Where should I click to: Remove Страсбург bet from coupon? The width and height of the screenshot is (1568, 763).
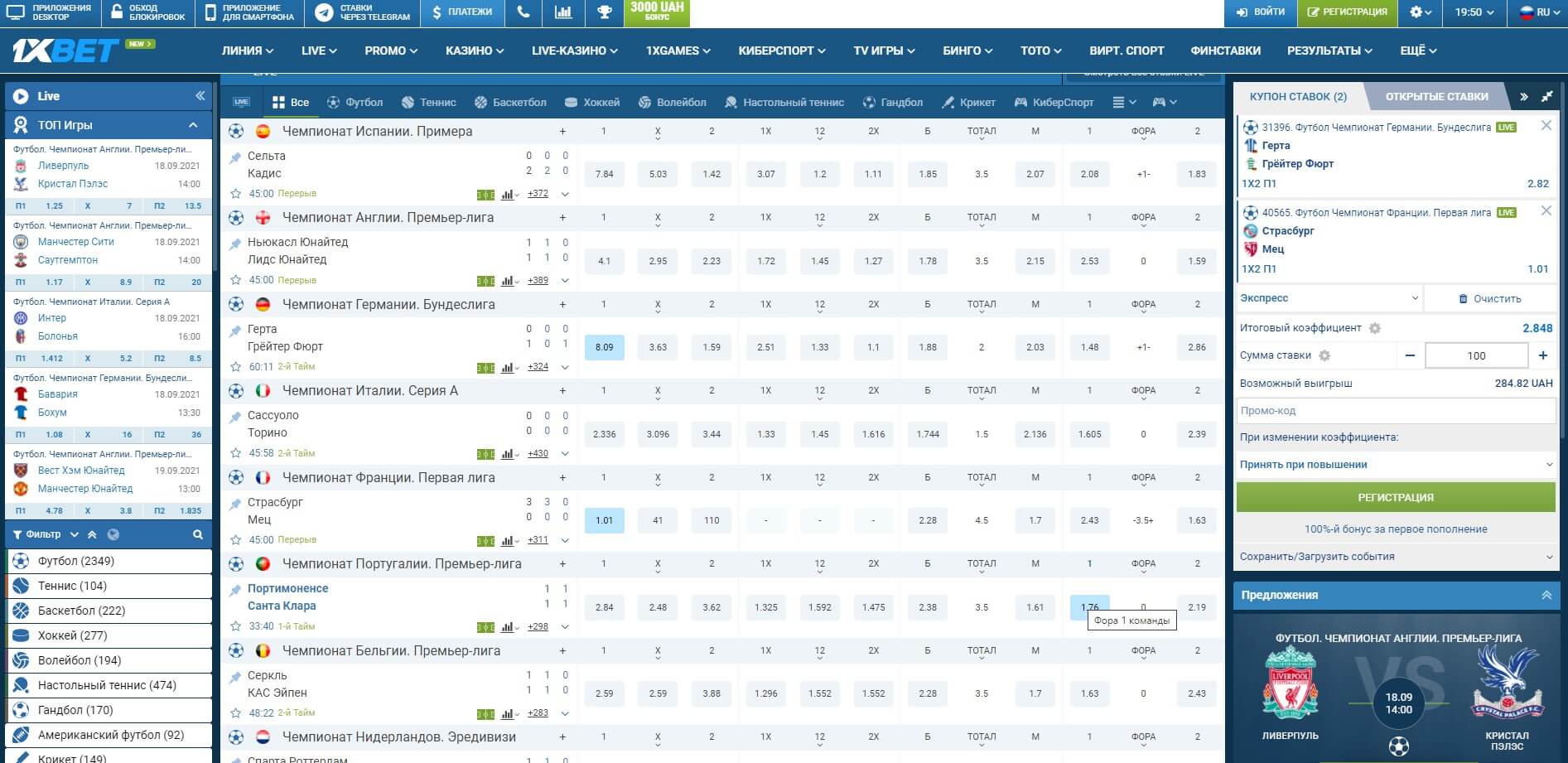coord(1546,211)
